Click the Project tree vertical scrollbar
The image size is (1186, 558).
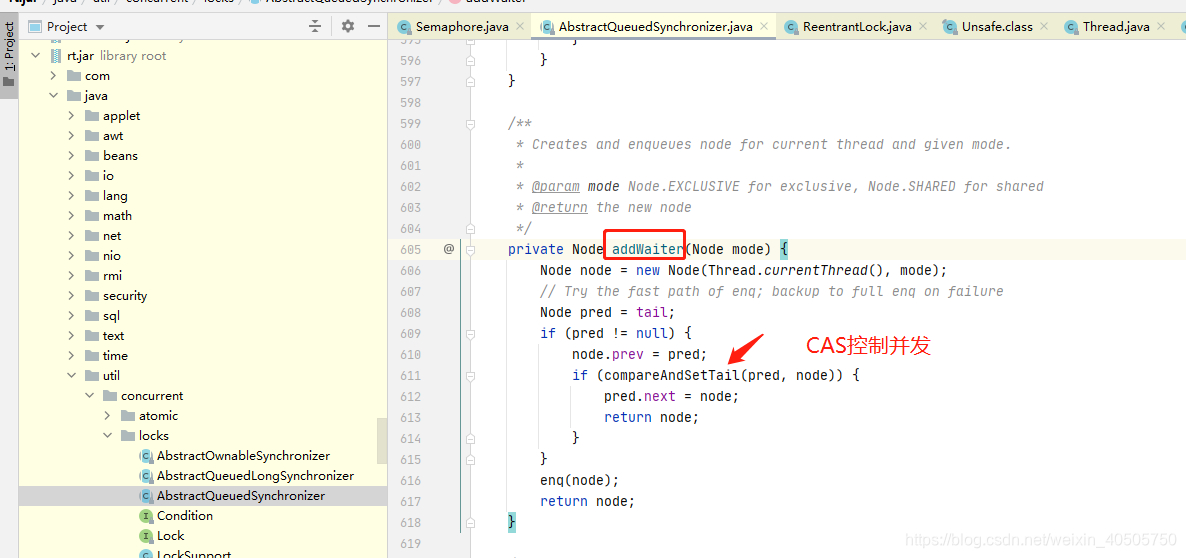pyautogui.click(x=381, y=441)
